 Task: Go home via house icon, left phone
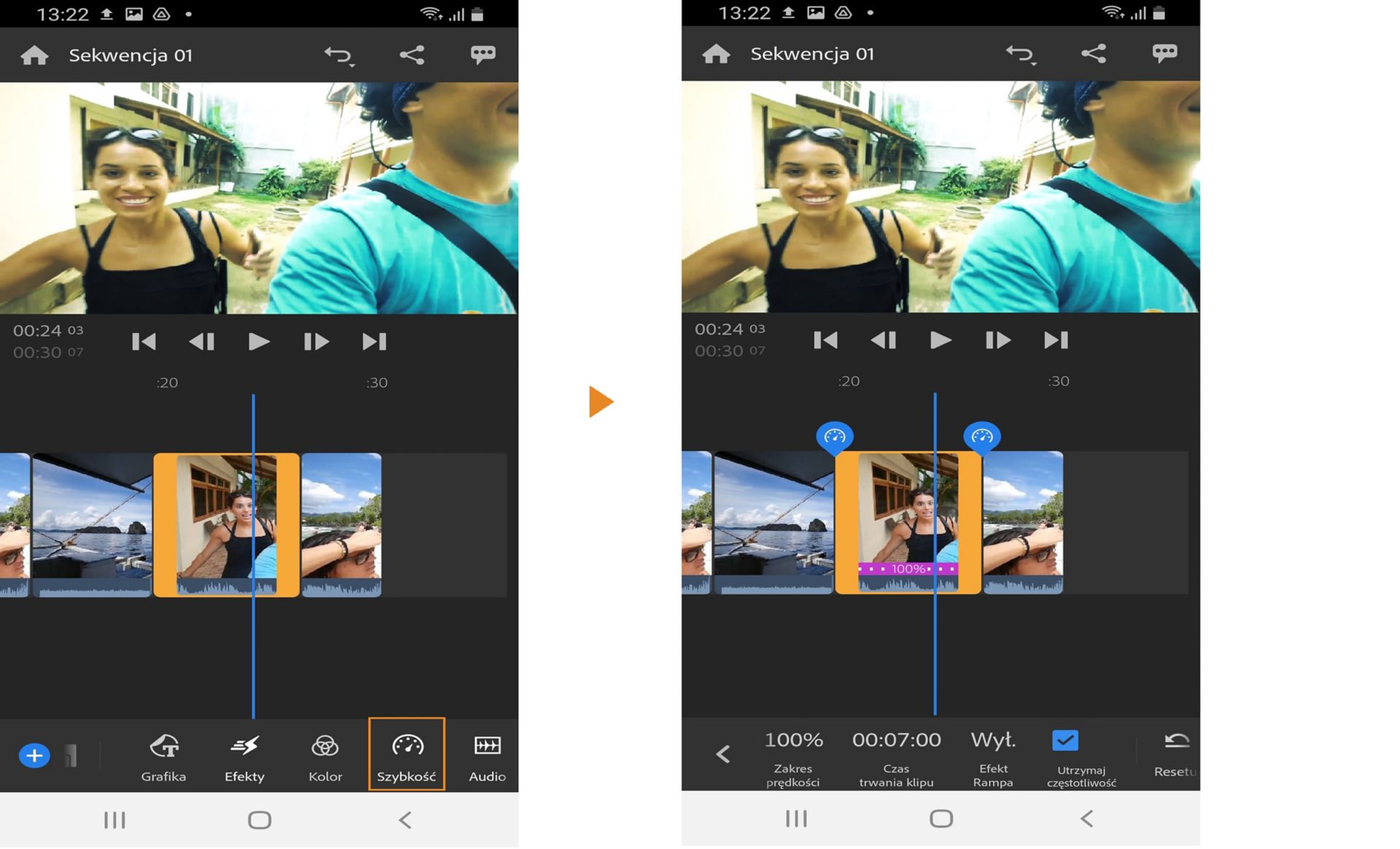tap(34, 55)
